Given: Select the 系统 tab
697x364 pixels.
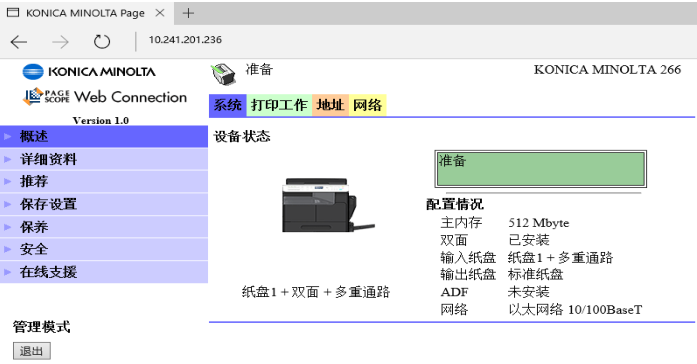Looking at the screenshot, I should click(x=228, y=105).
